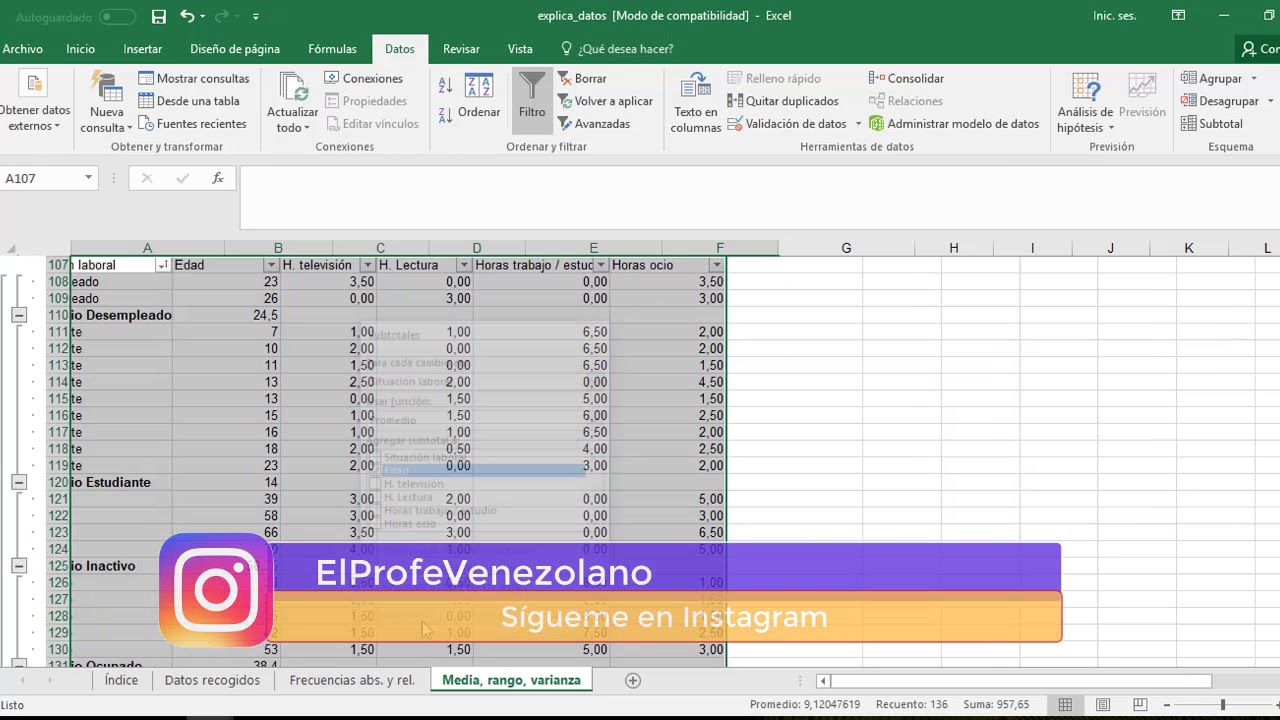Open Edad column filter dropdown
1280x720 pixels.
[x=270, y=265]
